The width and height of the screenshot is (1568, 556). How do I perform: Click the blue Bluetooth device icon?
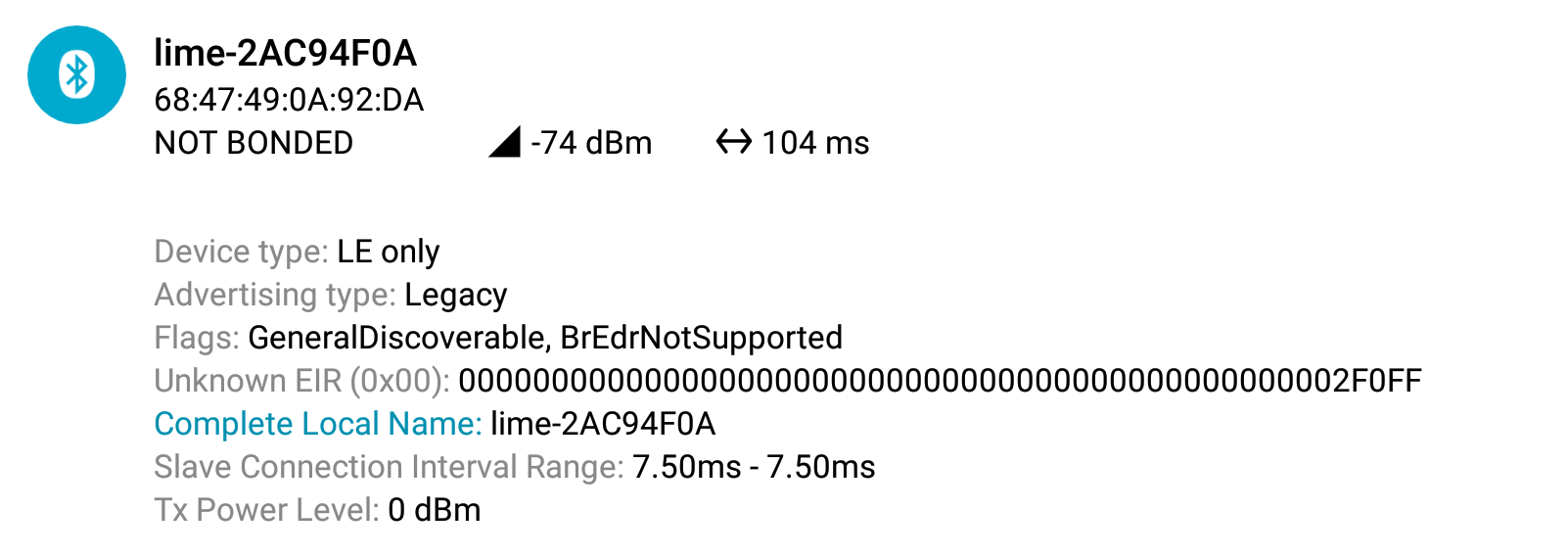76,74
